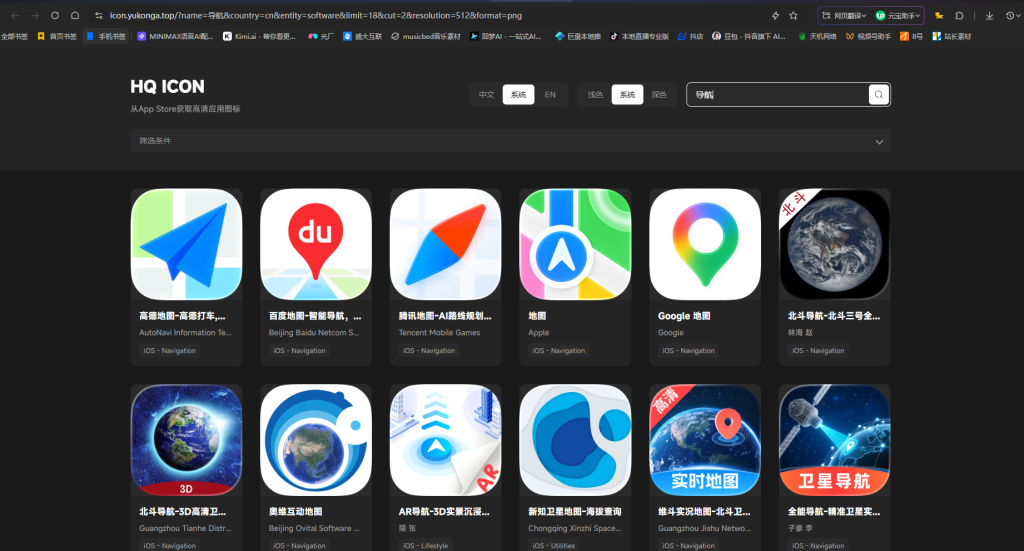The image size is (1024, 551).
Task: Switch language to 中文
Action: [487, 95]
